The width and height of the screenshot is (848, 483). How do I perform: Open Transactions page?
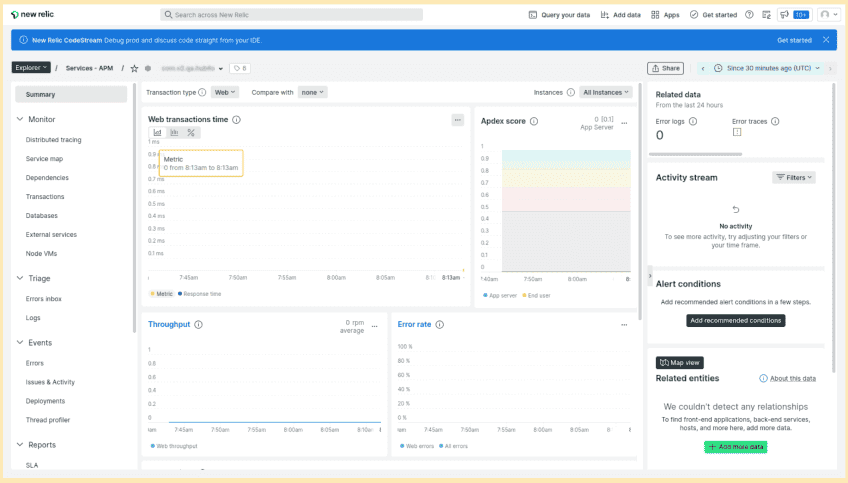pos(45,196)
